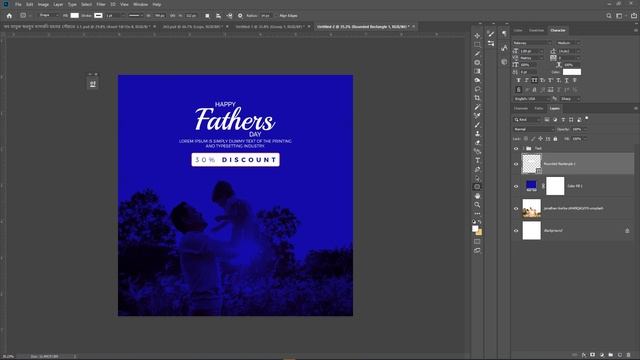Select the Horizontal Type tool
Image resolution: width=640 pixels, height=360 pixels.
tap(477, 160)
